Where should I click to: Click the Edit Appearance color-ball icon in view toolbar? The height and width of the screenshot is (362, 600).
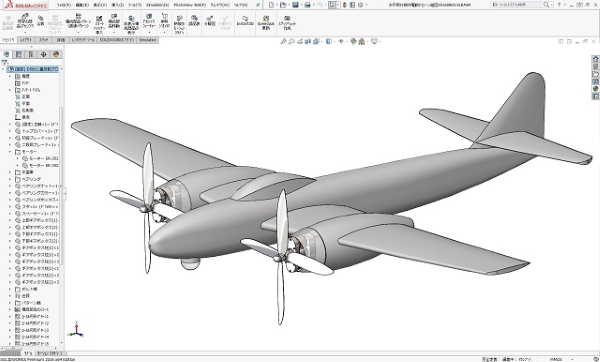coord(353,41)
